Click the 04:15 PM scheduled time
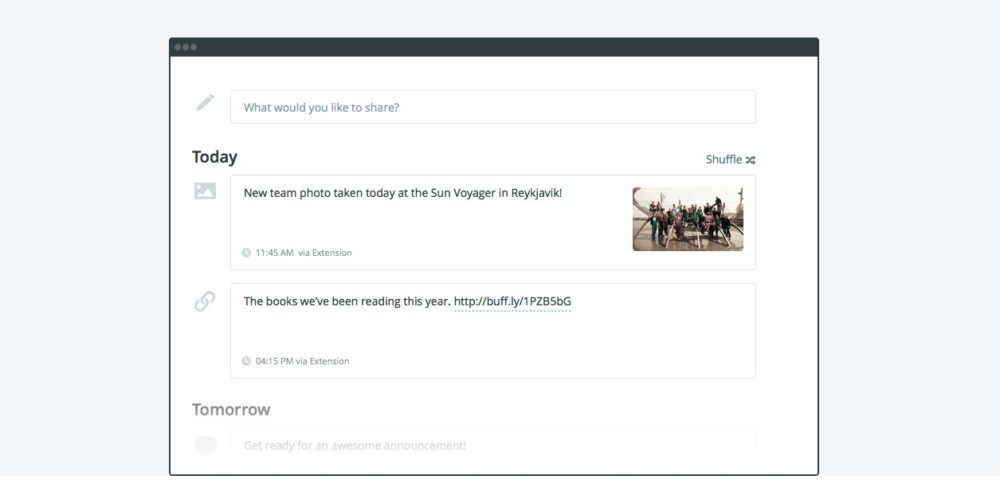 274,361
